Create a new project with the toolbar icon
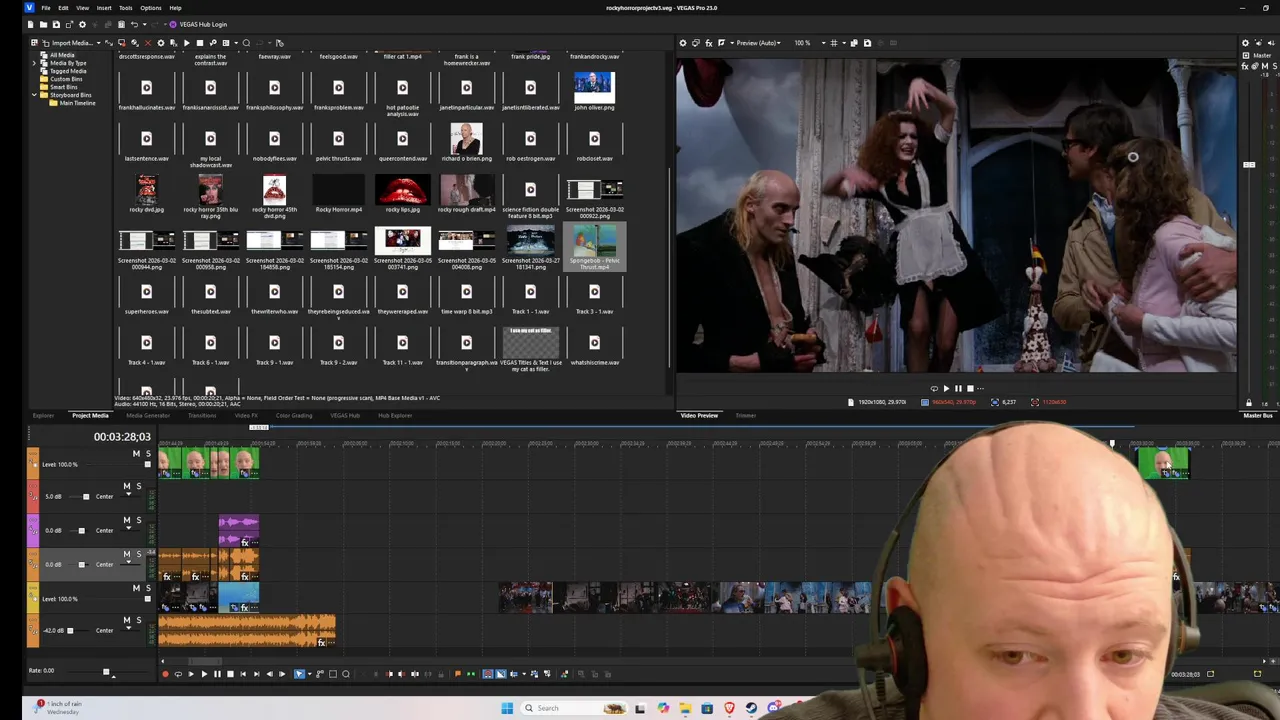The height and width of the screenshot is (720, 1280). (x=30, y=24)
